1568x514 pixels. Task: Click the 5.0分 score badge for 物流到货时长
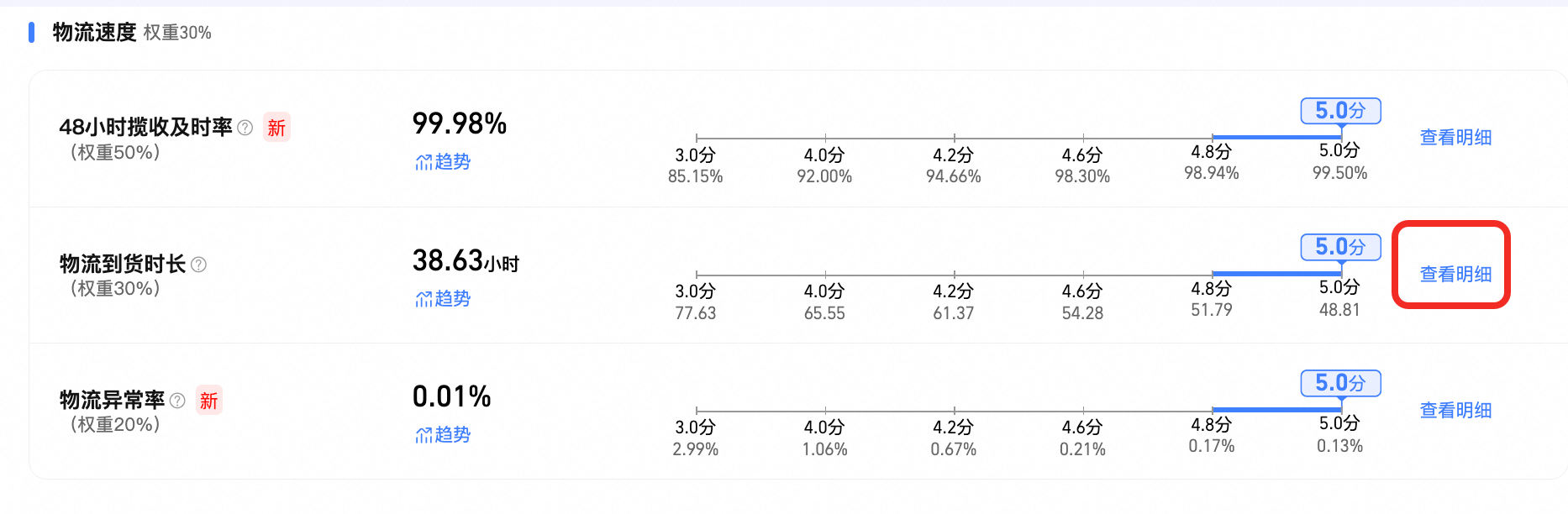[1340, 247]
